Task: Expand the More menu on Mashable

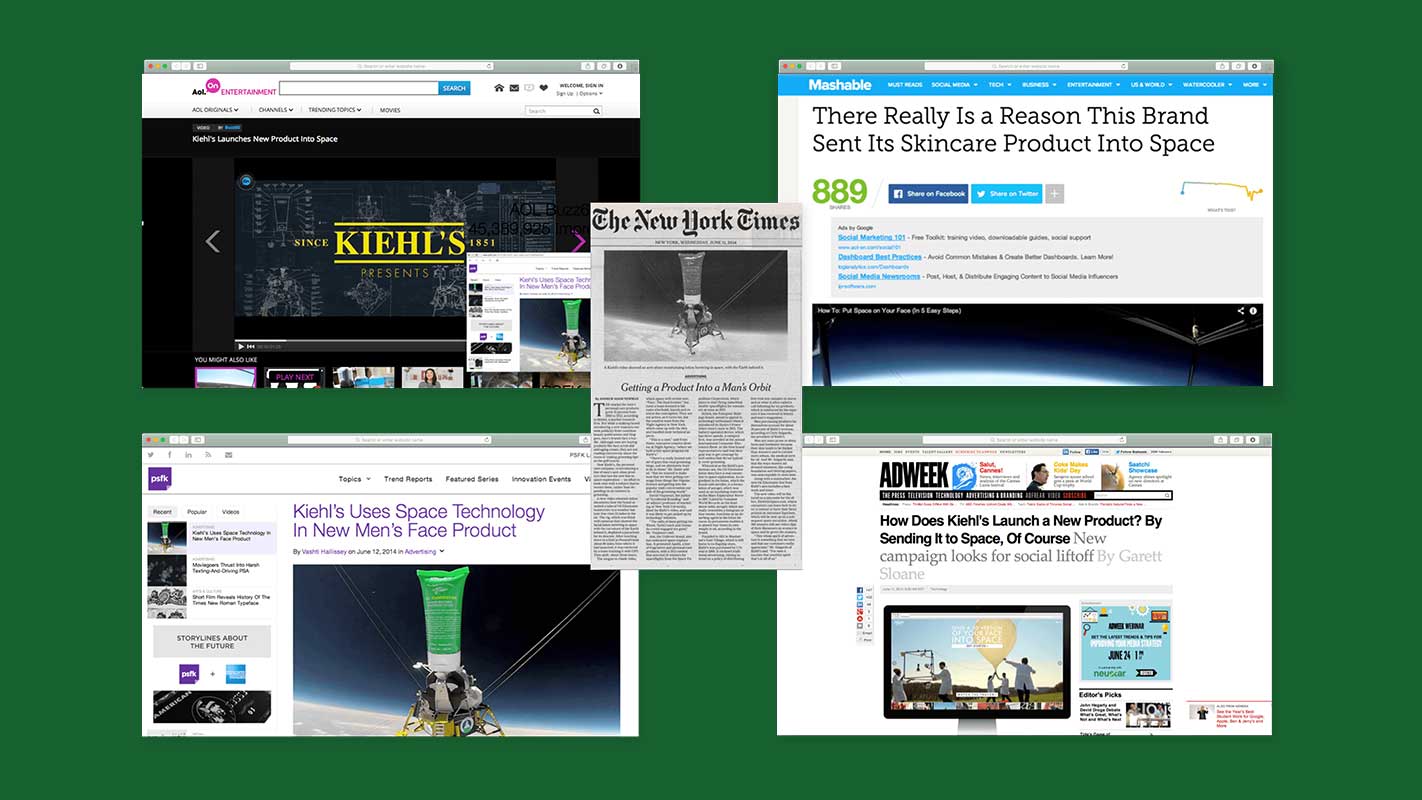Action: (x=1253, y=85)
